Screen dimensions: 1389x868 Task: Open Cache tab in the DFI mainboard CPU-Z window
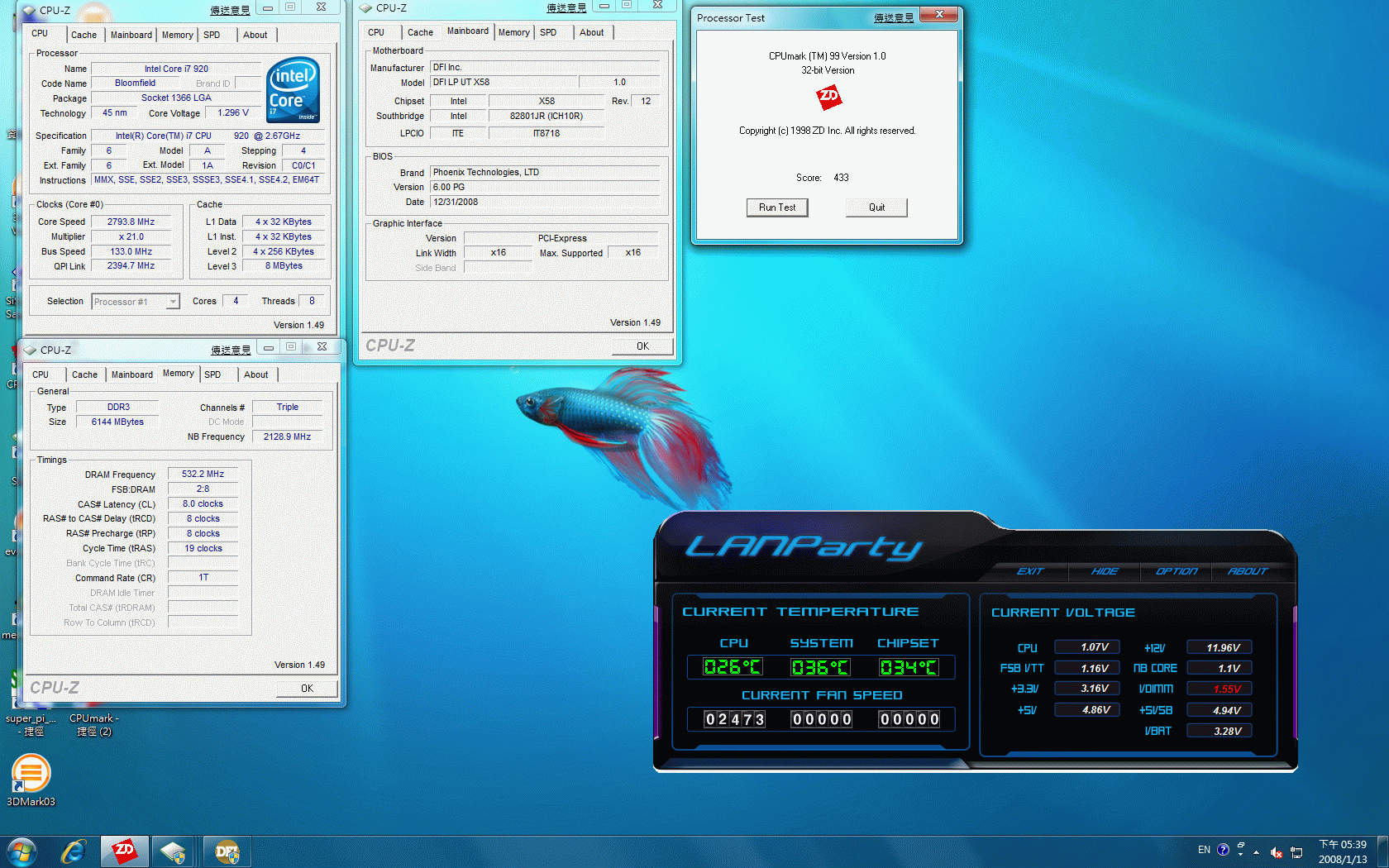[x=420, y=32]
